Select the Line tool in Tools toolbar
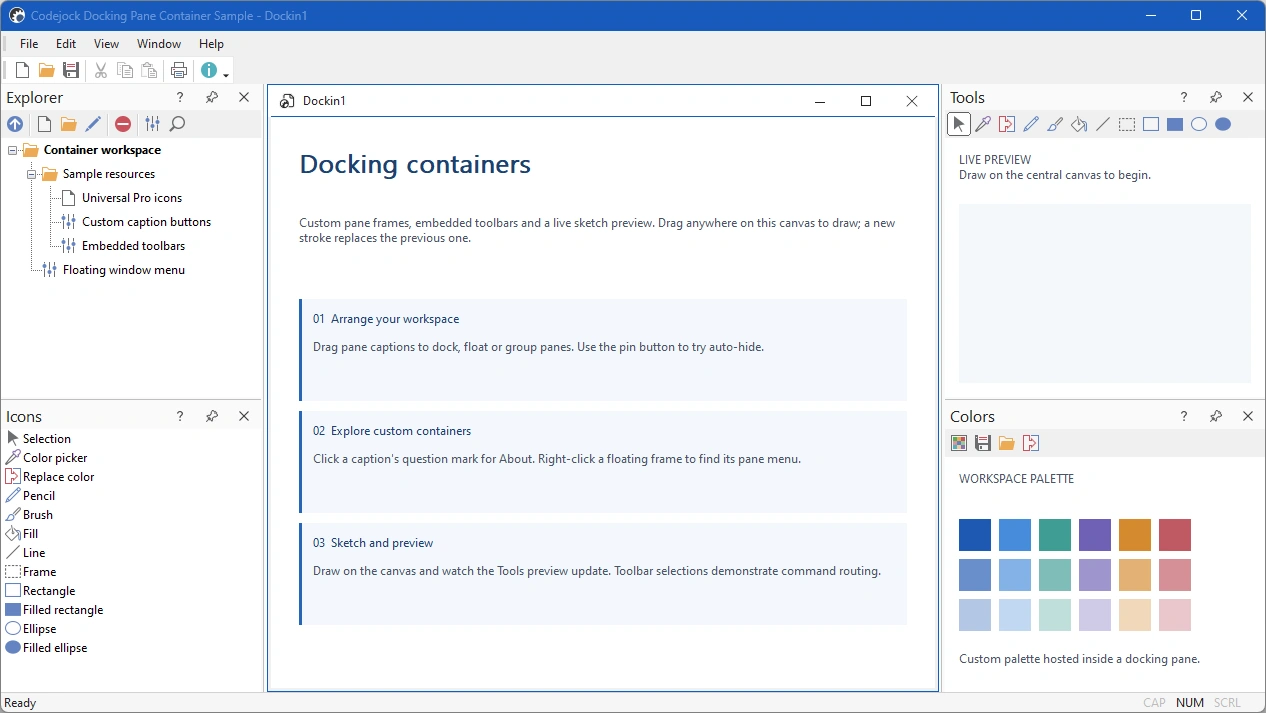Viewport: 1266px width, 713px height. 1103,124
